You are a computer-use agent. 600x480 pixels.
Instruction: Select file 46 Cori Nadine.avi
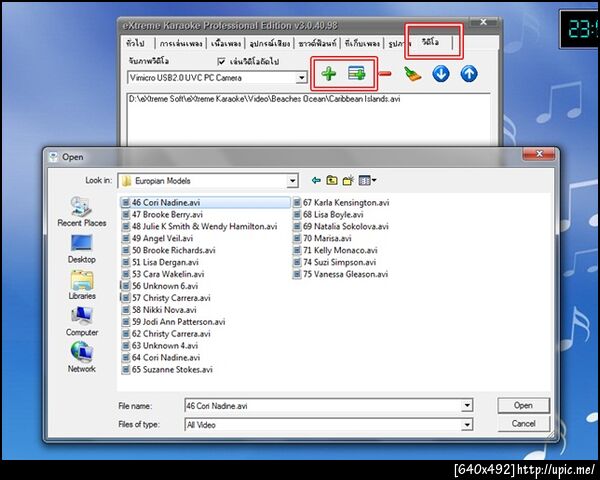[205, 202]
